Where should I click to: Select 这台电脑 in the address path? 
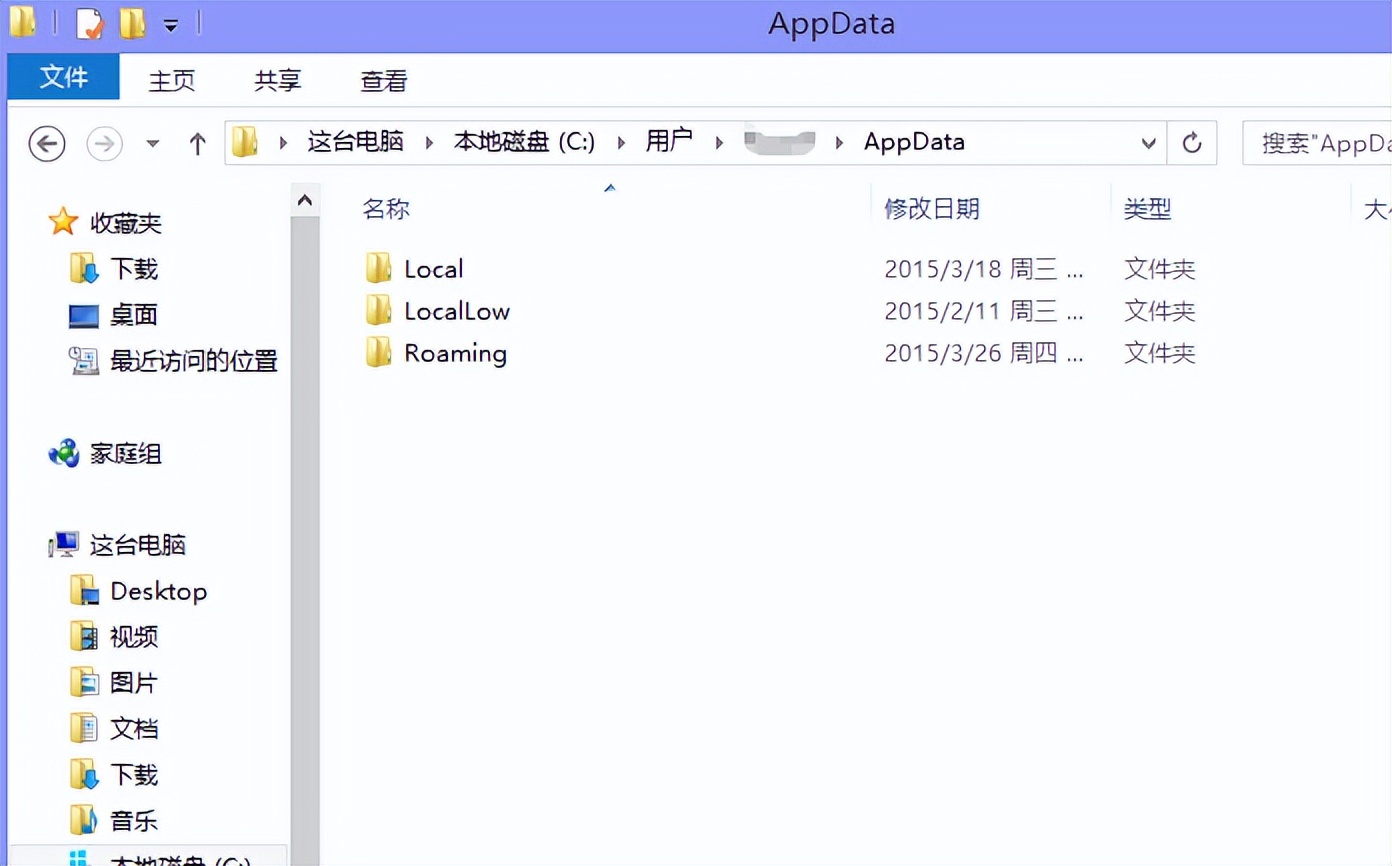[x=356, y=142]
